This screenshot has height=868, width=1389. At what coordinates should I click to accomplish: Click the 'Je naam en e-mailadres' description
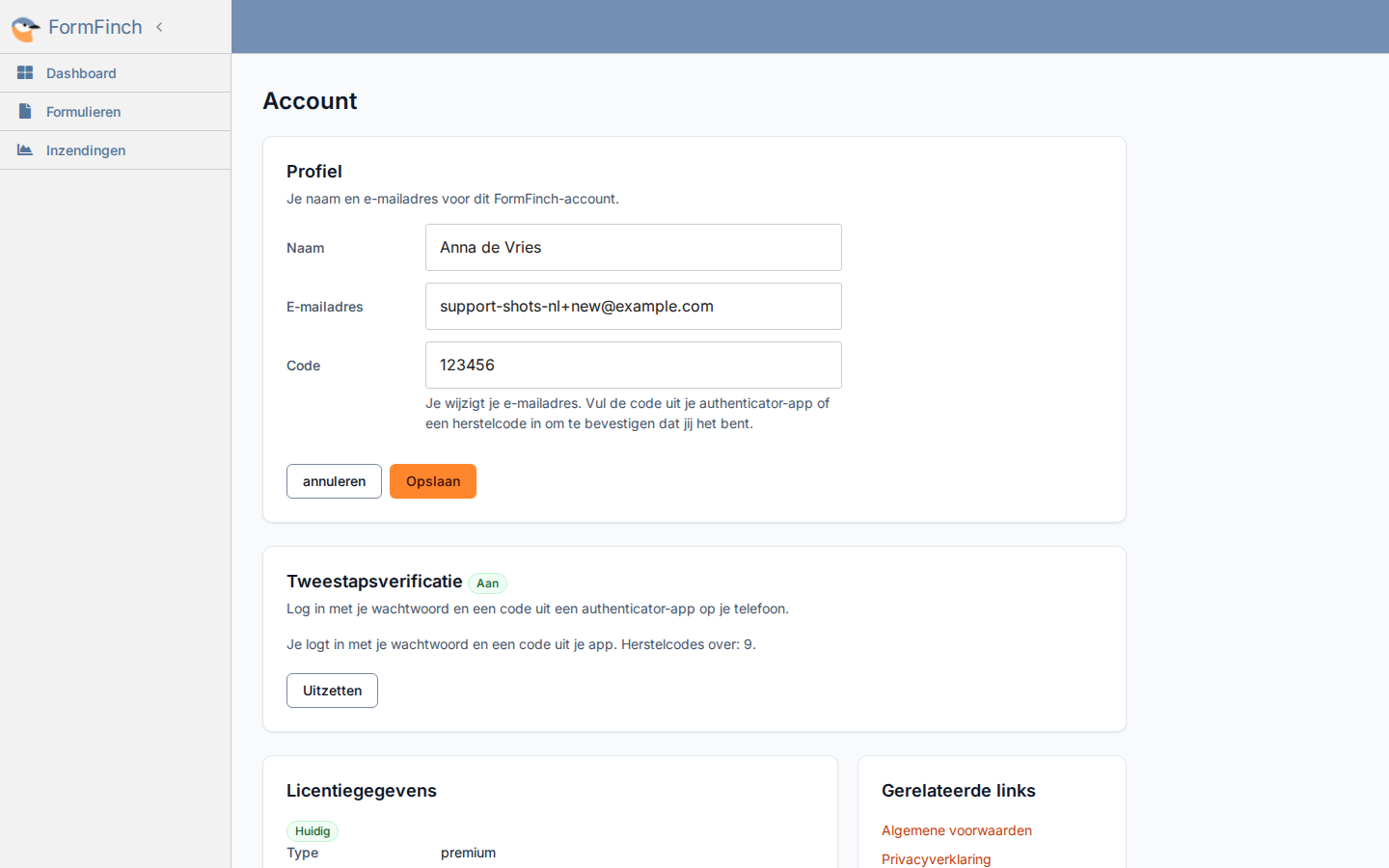click(452, 199)
